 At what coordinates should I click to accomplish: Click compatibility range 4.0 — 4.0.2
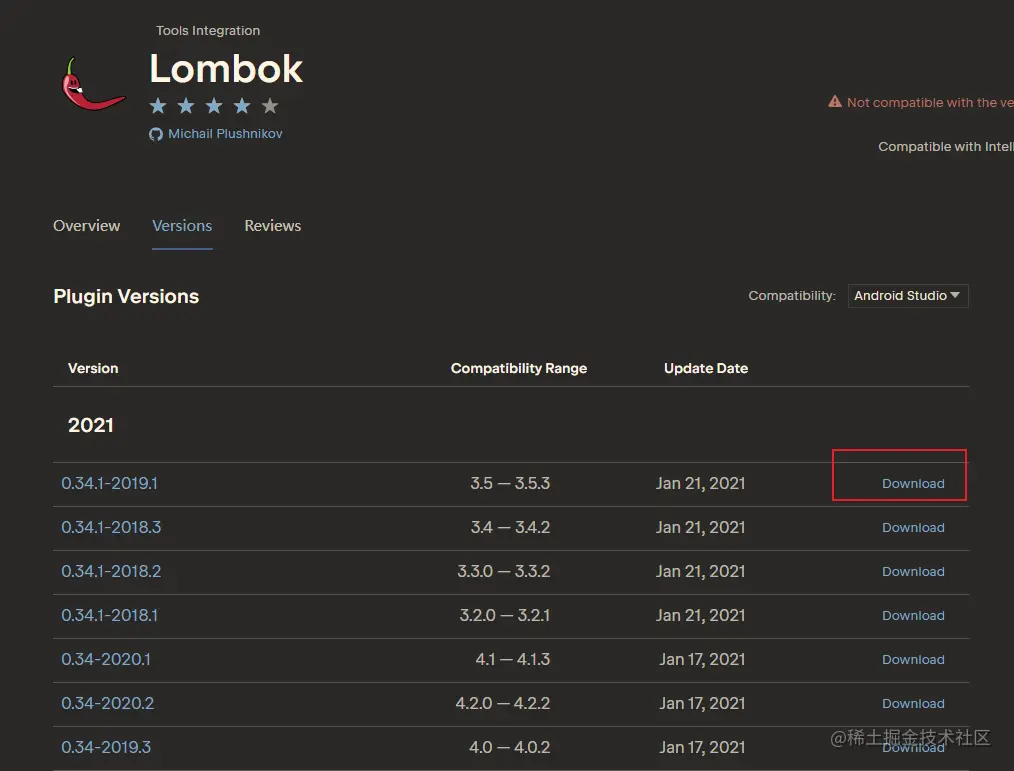point(510,747)
